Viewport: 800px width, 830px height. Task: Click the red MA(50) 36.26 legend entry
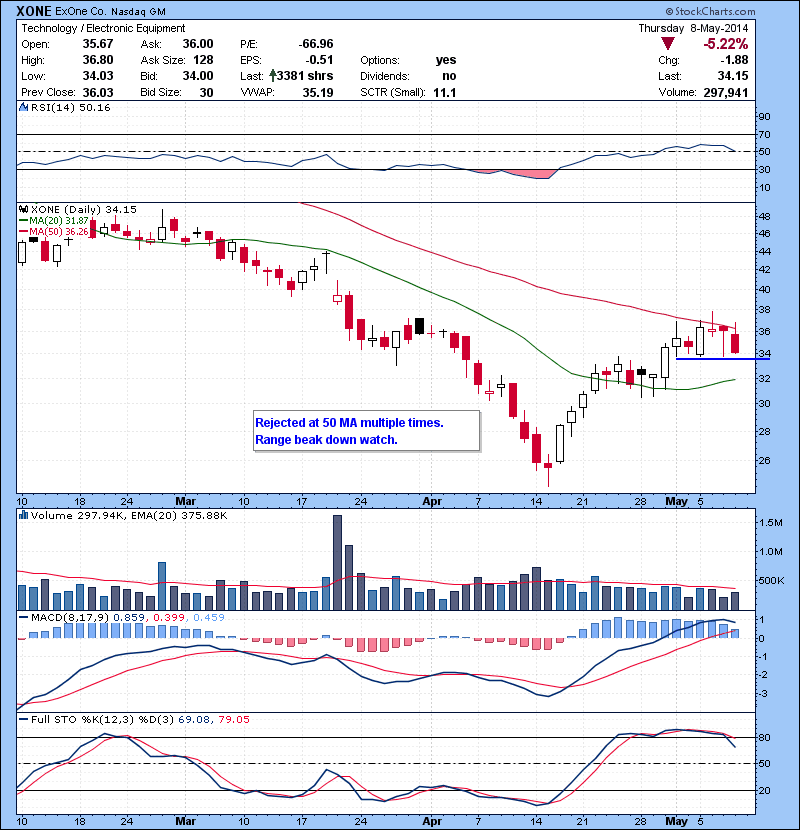click(54, 231)
